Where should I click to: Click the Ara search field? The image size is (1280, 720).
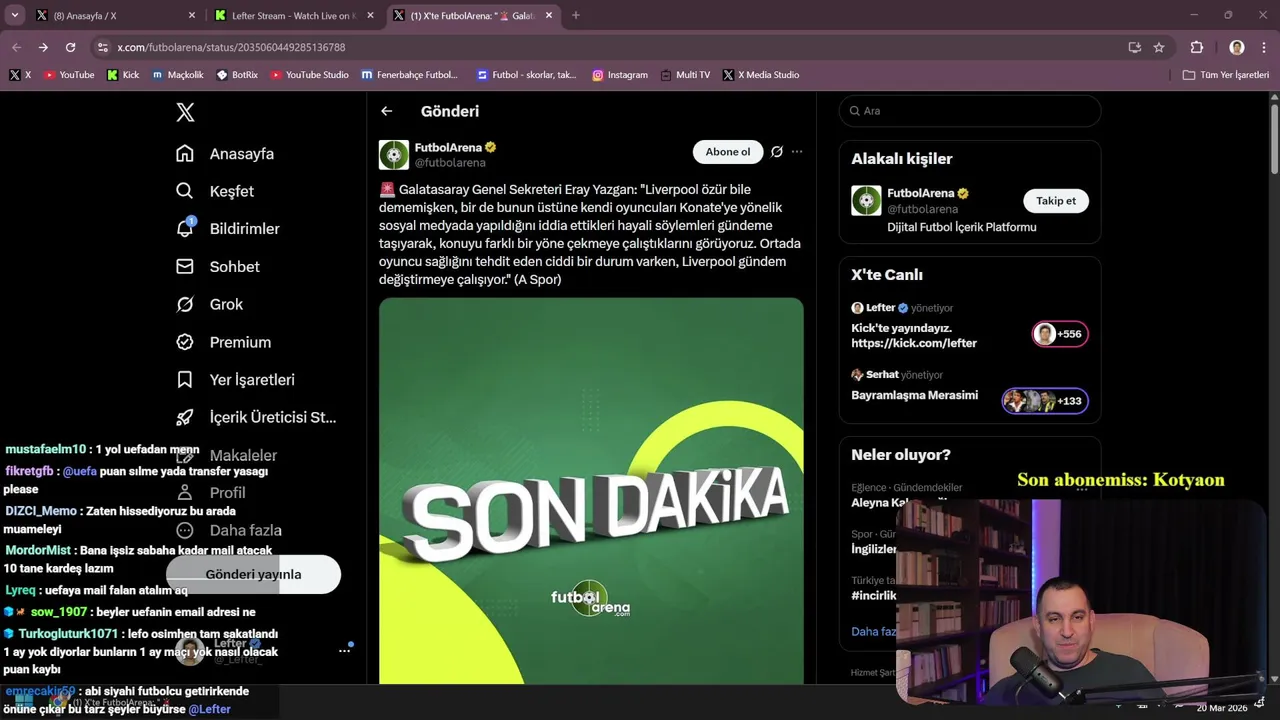[x=970, y=111]
